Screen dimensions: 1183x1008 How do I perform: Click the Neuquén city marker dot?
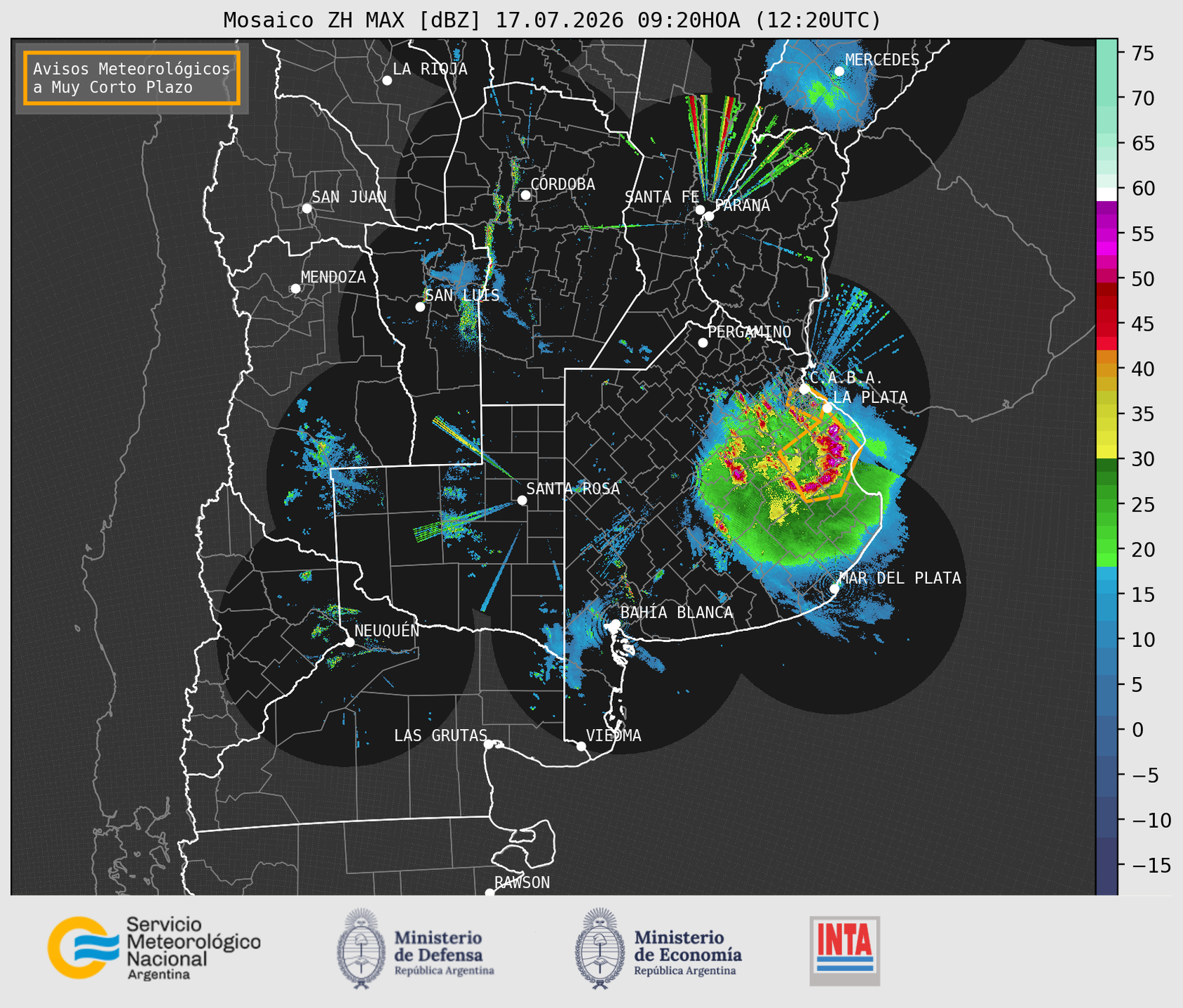[x=349, y=642]
